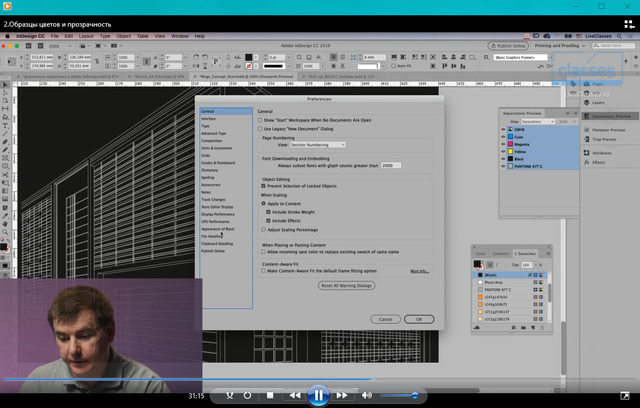Open the Effects panel
The width and height of the screenshot is (640, 408).
(600, 161)
